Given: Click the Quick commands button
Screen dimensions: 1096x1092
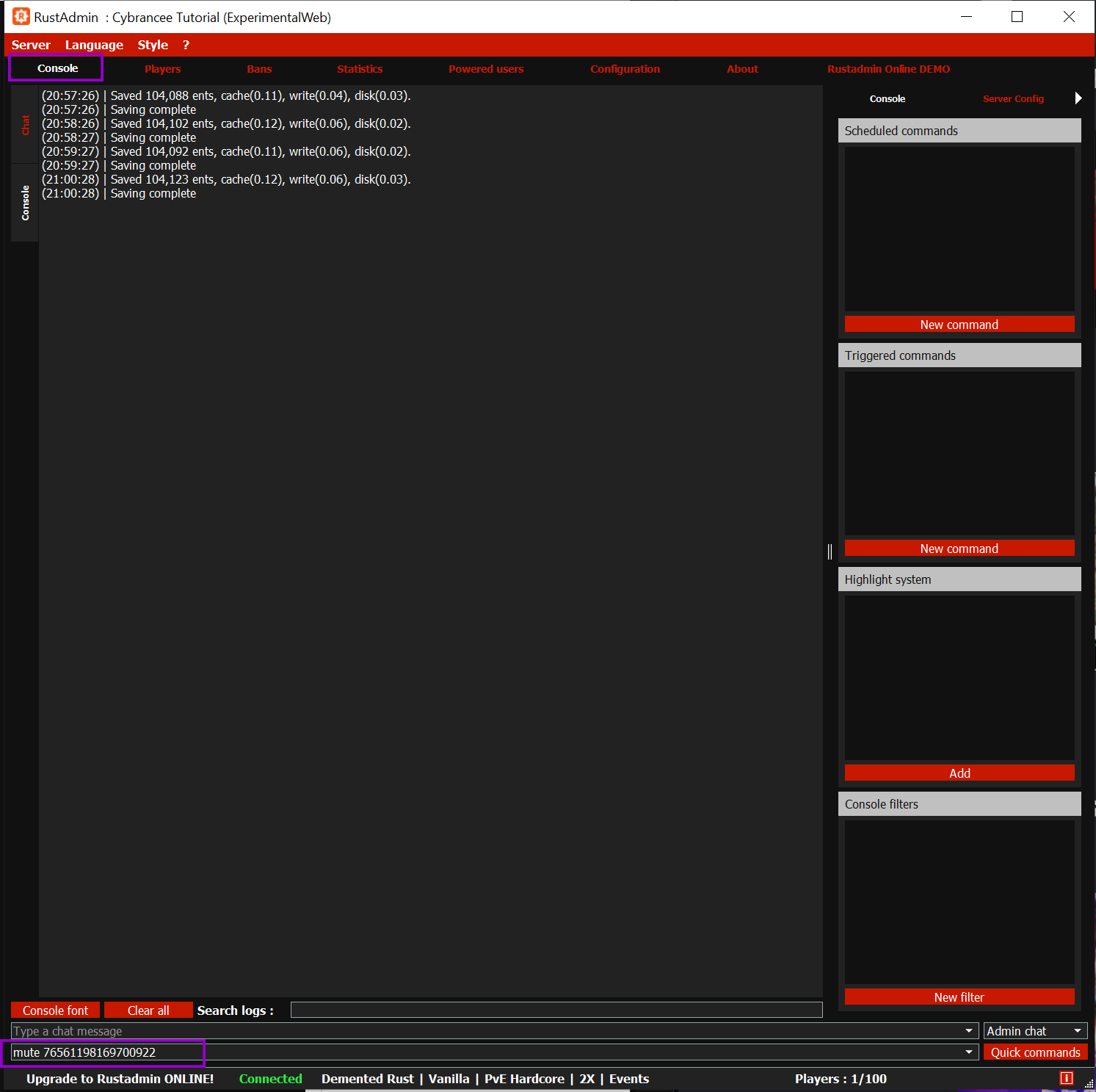Looking at the screenshot, I should point(1035,1052).
